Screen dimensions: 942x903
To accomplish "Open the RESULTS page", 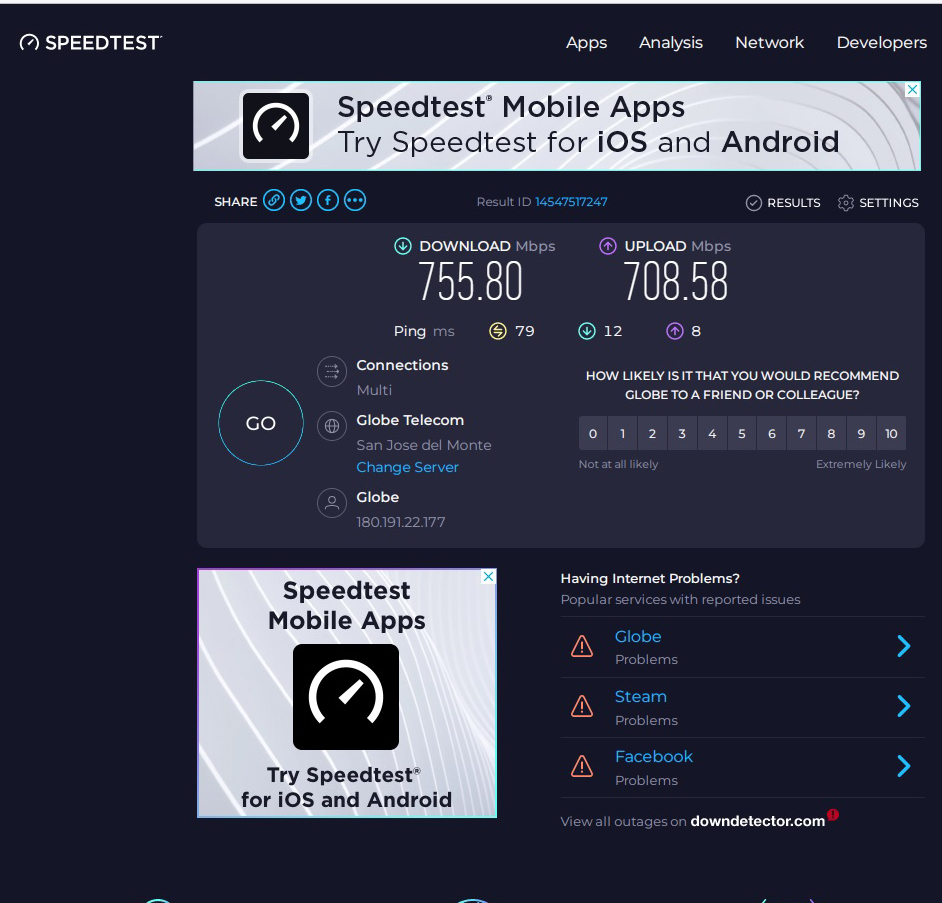I will pyautogui.click(x=783, y=203).
